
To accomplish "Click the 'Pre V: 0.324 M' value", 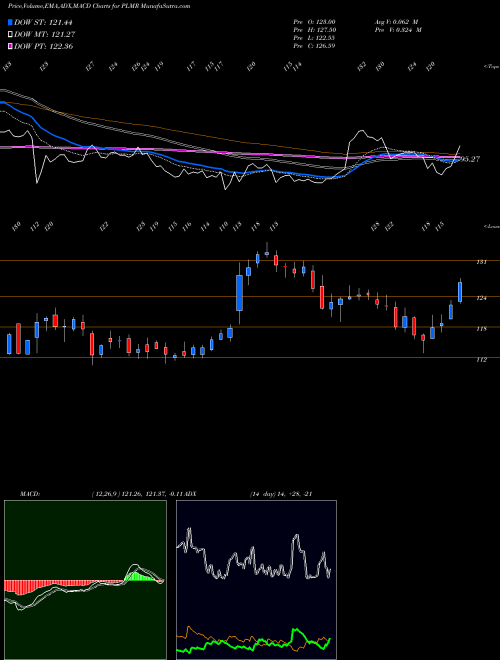I will click(x=398, y=30).
